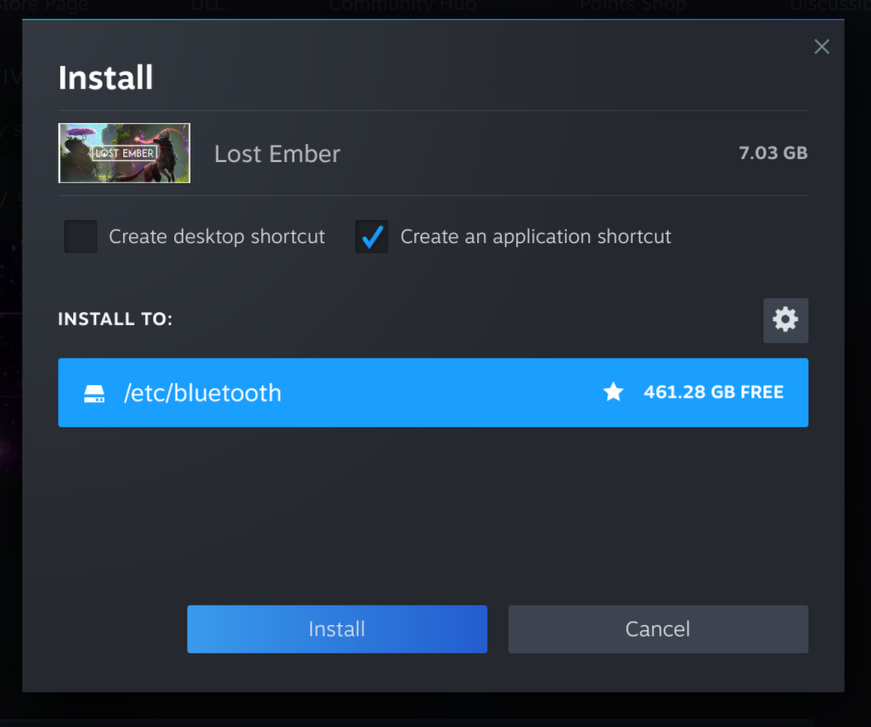Click the Lost Ember title text
The width and height of the screenshot is (871, 727).
click(277, 154)
